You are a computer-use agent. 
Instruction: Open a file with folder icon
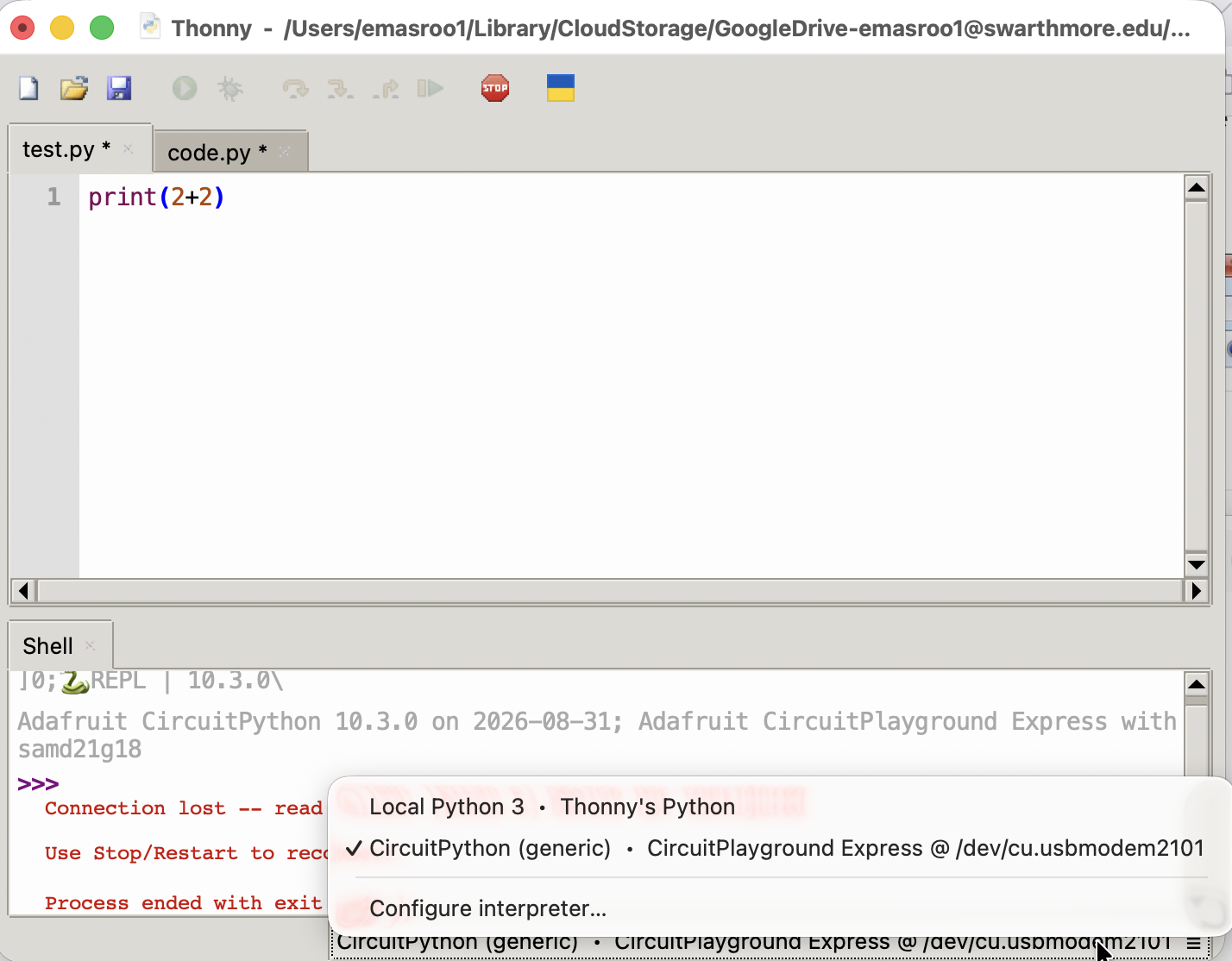tap(74, 88)
